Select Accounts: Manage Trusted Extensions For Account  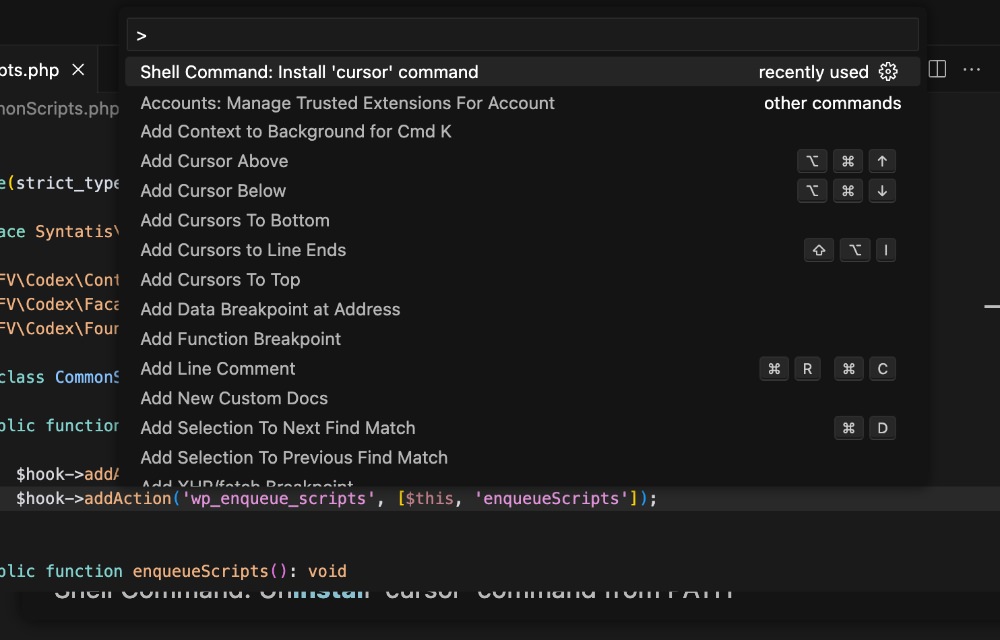tap(522, 103)
